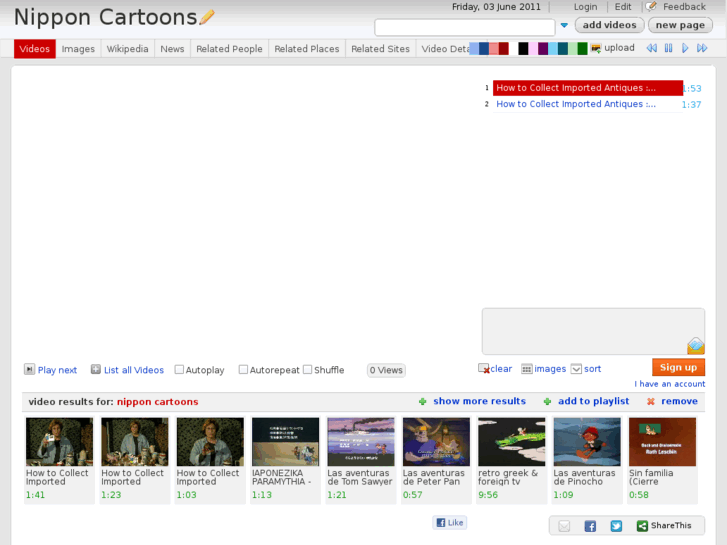Click the red X remove icon

(x=651, y=402)
